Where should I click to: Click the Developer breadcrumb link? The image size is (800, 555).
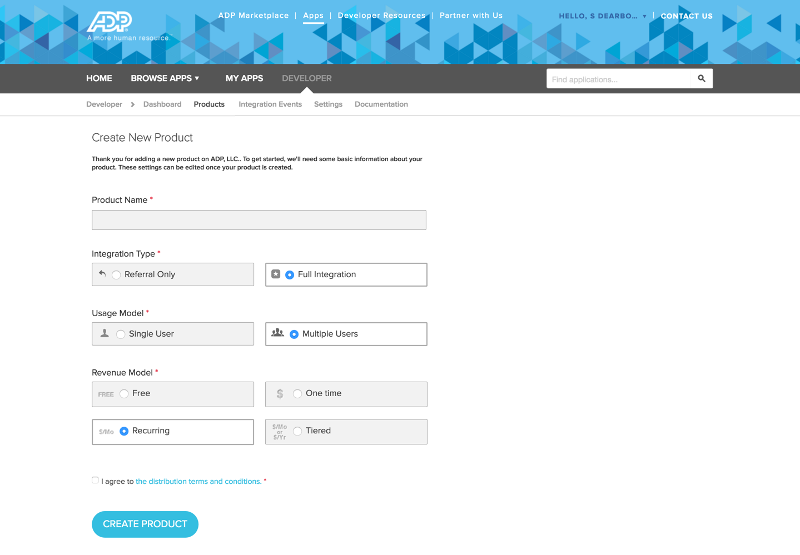click(104, 105)
